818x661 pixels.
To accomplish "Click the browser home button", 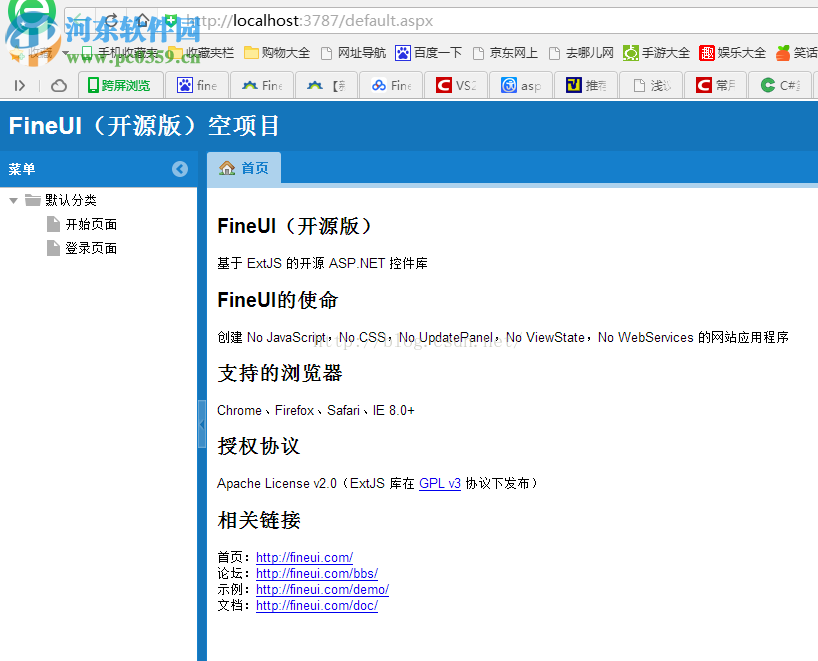I will coord(140,18).
